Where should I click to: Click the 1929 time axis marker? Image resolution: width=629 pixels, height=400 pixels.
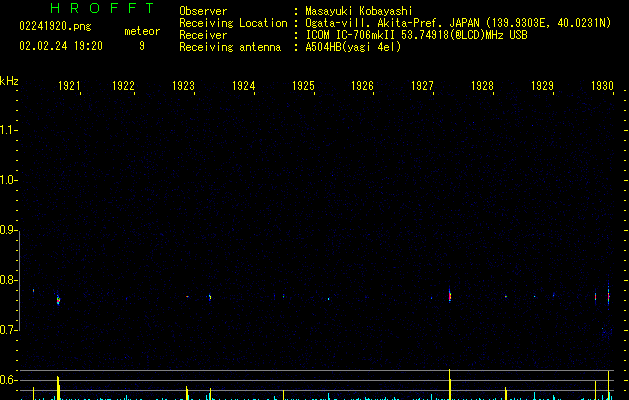tap(542, 86)
